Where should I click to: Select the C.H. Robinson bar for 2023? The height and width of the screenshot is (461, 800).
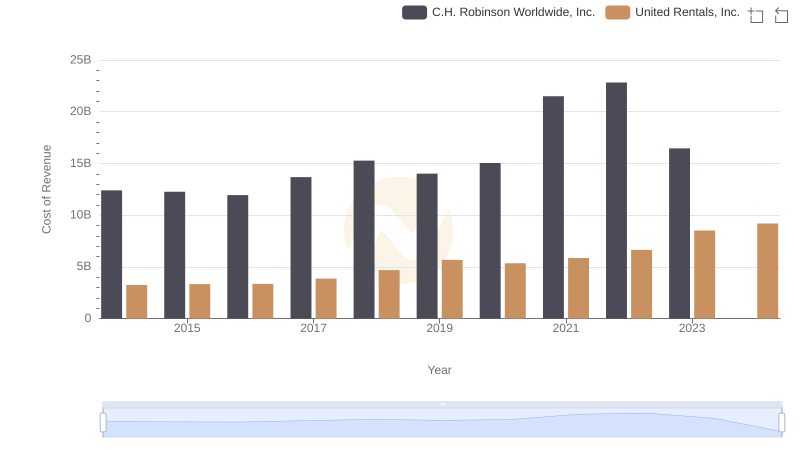tap(679, 234)
